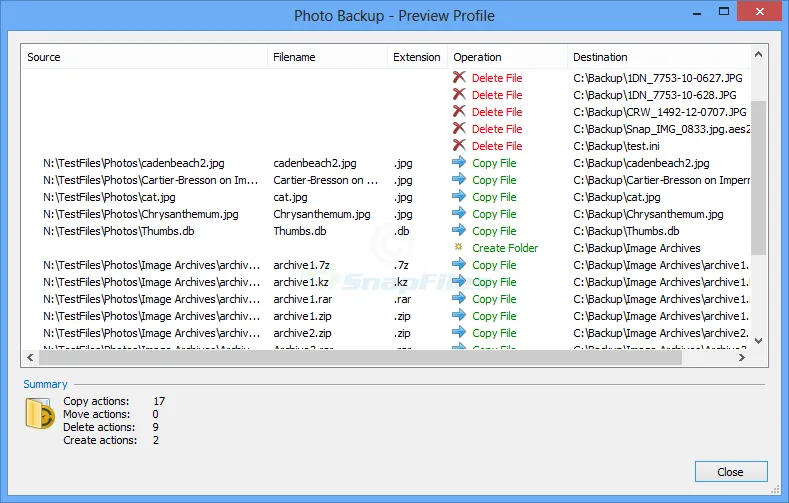This screenshot has height=503, width=789.
Task: Click the vertical scrollbar thumb
Action: point(759,178)
